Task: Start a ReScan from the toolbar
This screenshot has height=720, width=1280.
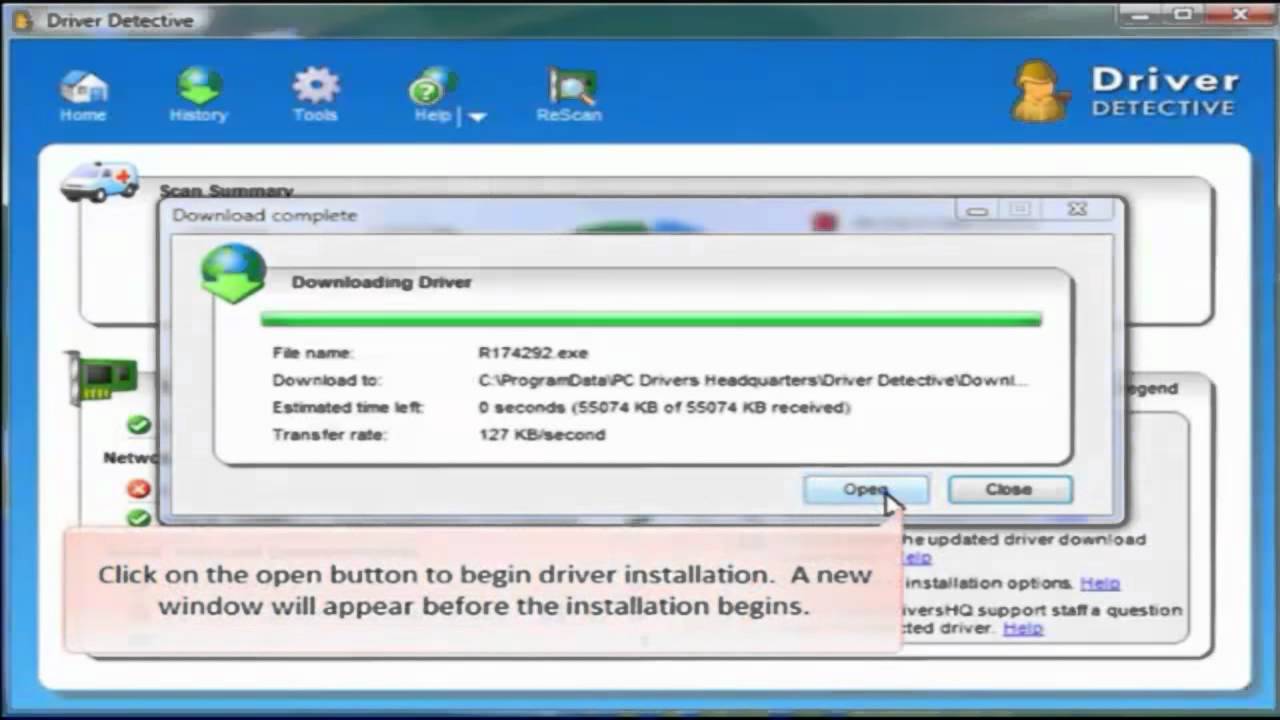Action: [x=569, y=96]
